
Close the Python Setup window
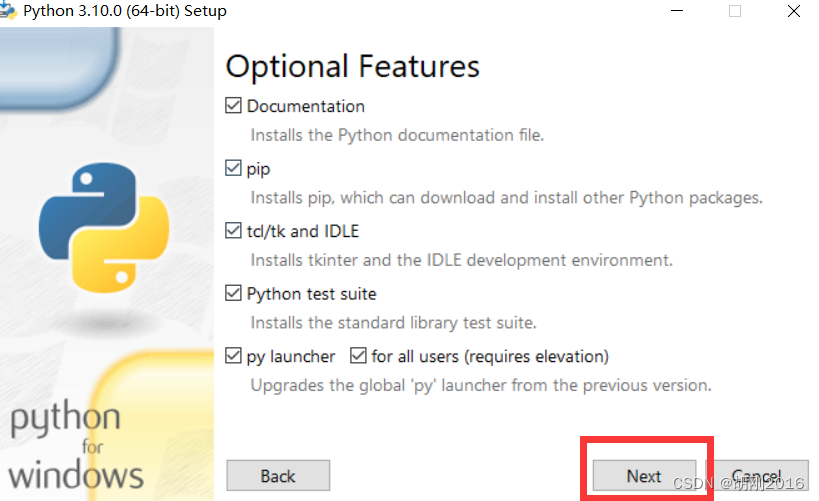point(793,10)
